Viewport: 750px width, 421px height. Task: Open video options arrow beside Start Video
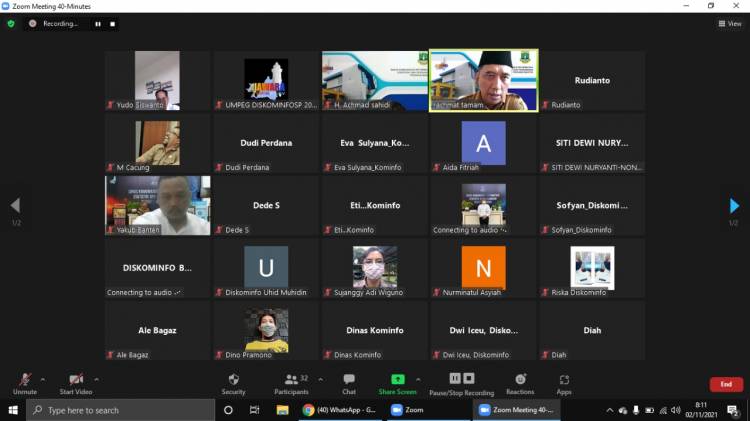click(x=96, y=379)
